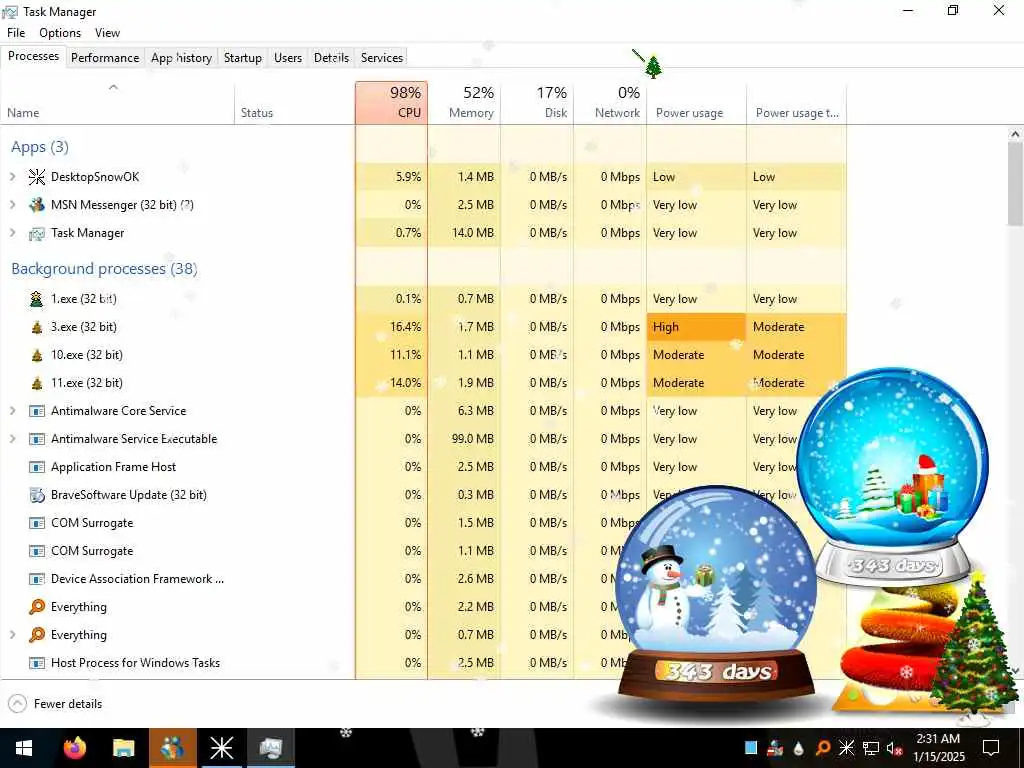This screenshot has height=768, width=1024.
Task: Open the Options menu
Action: tap(60, 33)
